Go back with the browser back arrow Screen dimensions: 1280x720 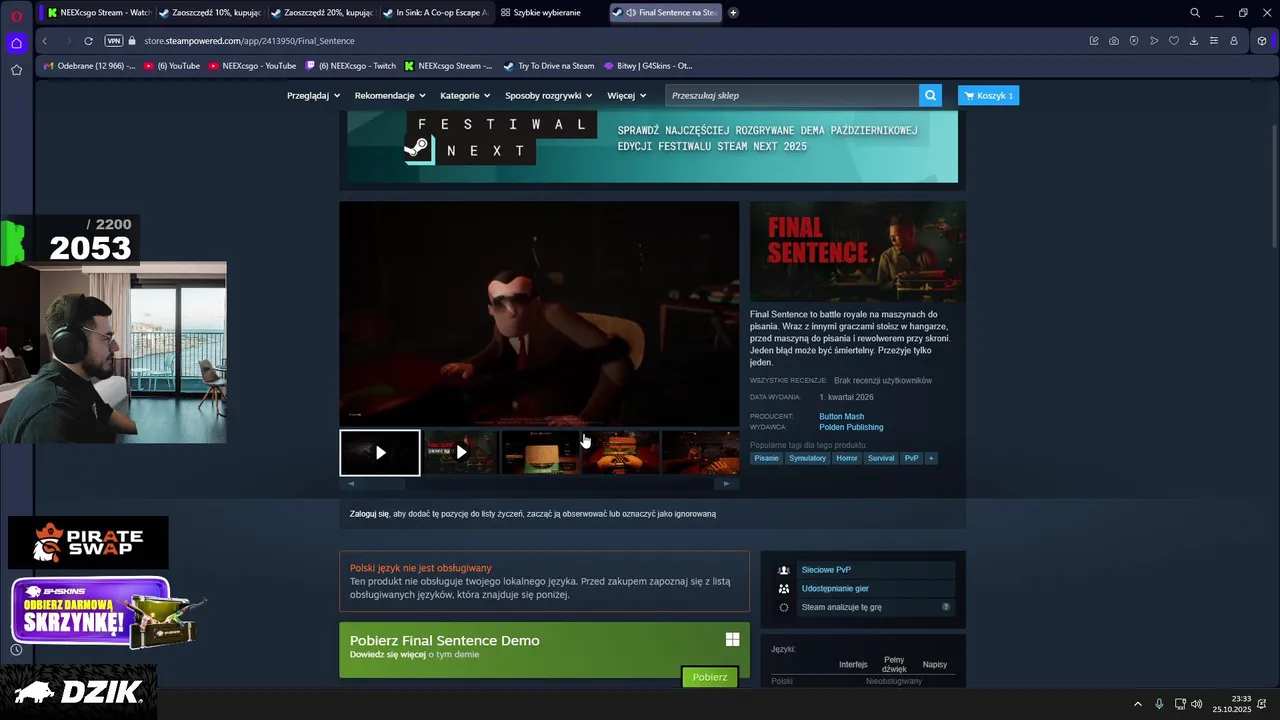point(44,41)
